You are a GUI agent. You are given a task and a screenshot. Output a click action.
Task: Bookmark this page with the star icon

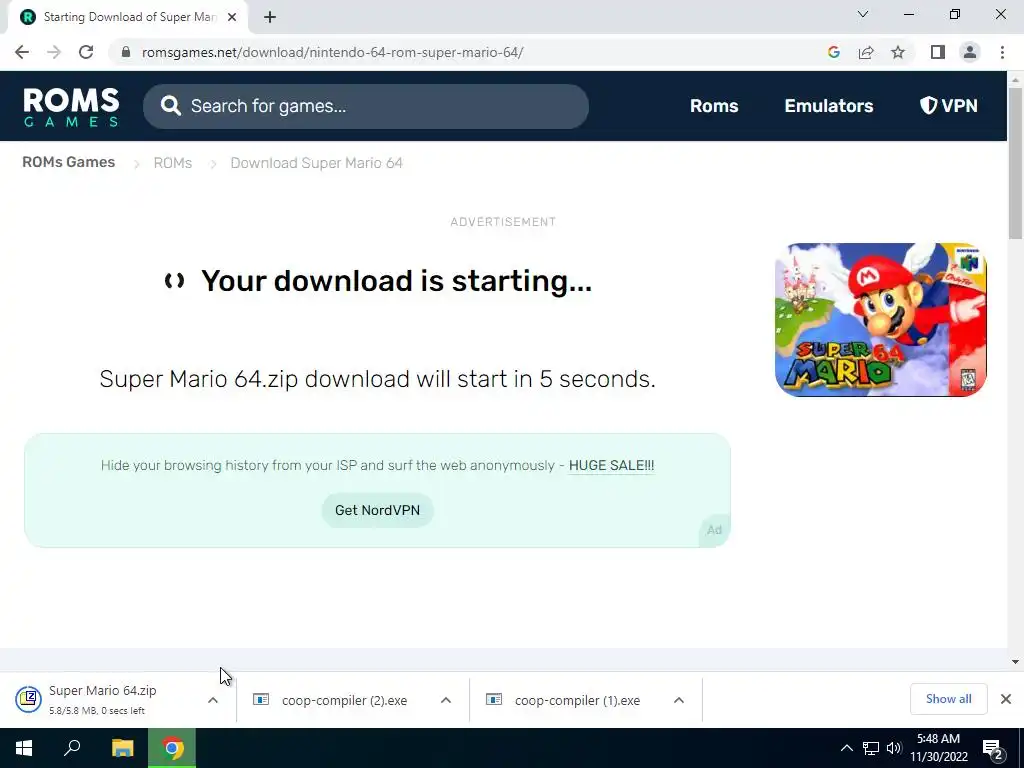(x=898, y=52)
